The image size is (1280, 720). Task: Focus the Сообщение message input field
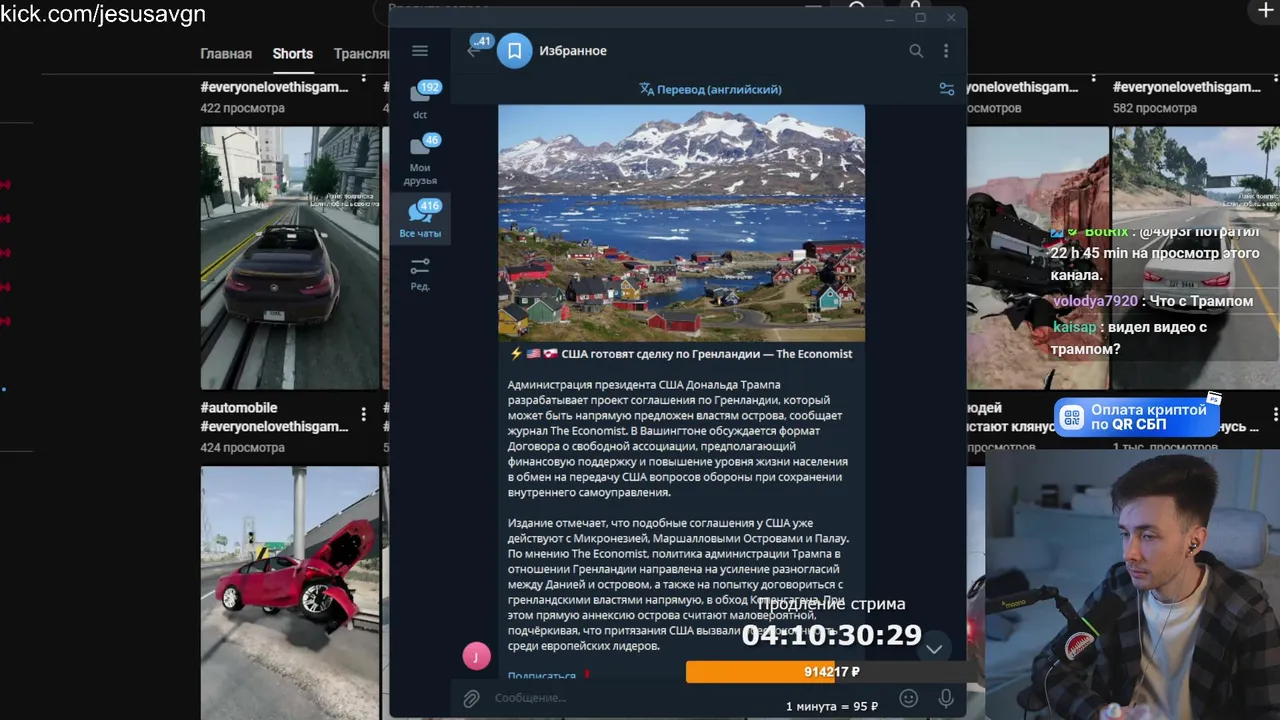click(690, 698)
